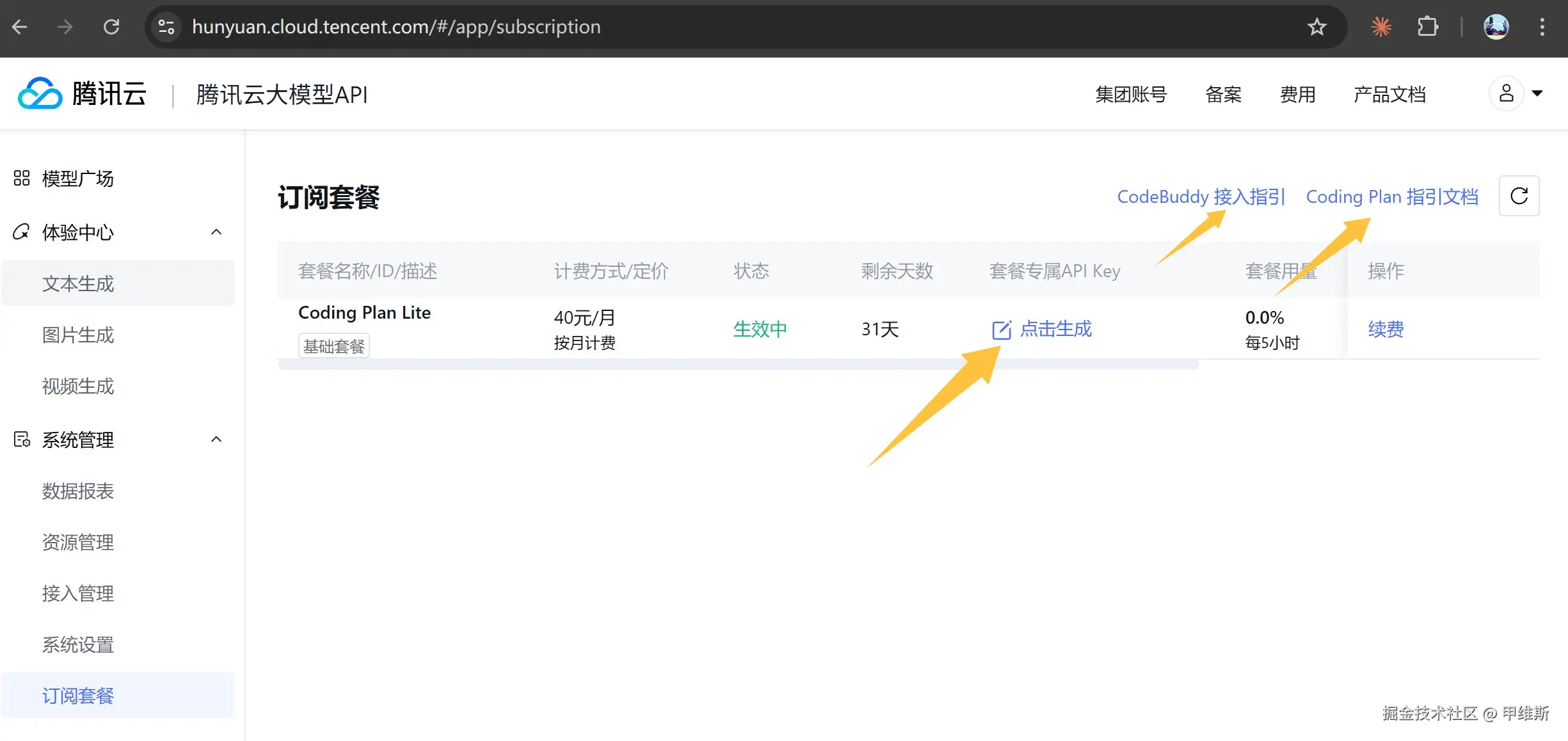Viewport: 1568px width, 741px height.
Task: Click the site information icon in address bar
Action: pos(166,27)
